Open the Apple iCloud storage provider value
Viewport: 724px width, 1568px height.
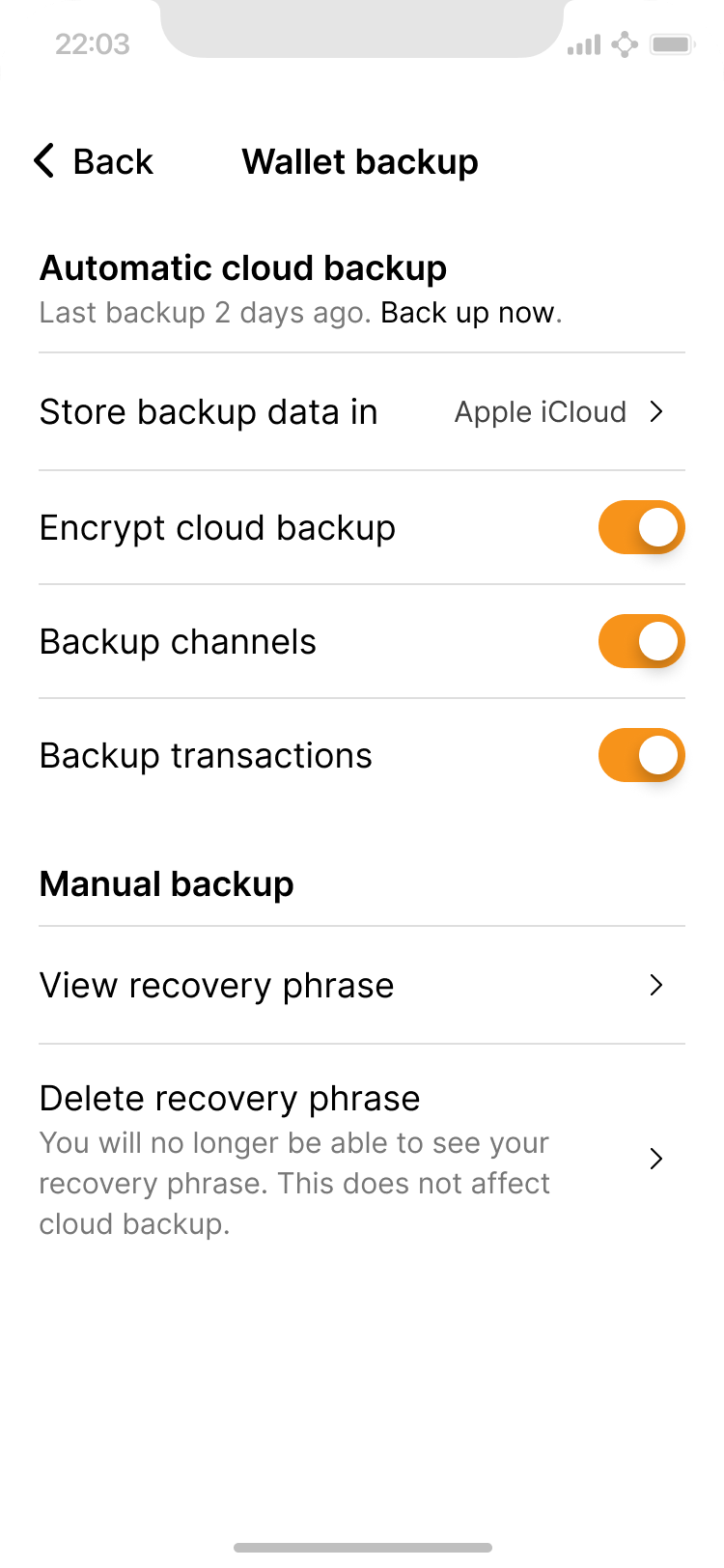[x=540, y=412]
